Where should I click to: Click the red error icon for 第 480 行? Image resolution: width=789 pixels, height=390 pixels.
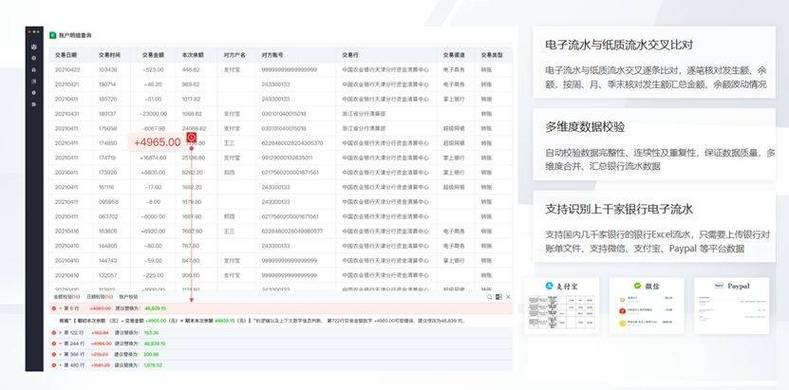click(x=54, y=365)
